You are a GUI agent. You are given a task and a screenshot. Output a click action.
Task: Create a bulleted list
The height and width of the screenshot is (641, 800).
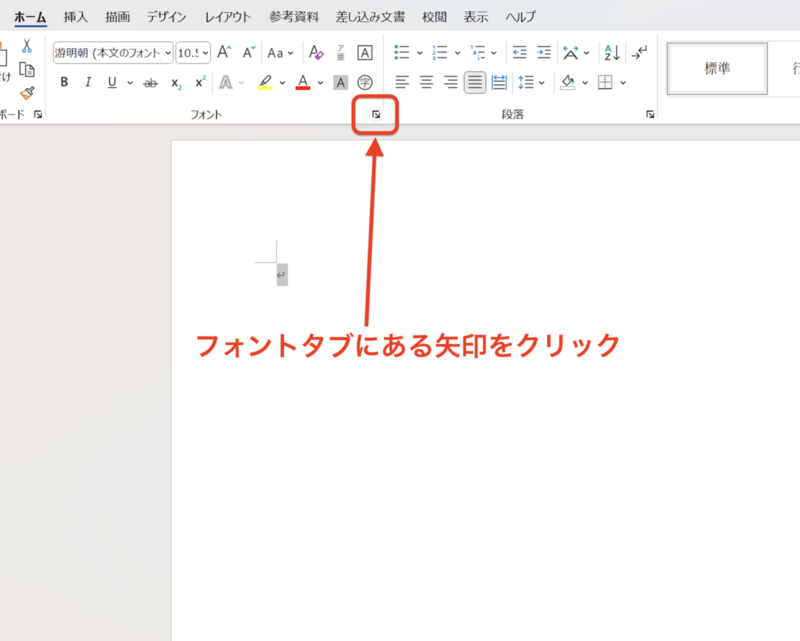(402, 52)
